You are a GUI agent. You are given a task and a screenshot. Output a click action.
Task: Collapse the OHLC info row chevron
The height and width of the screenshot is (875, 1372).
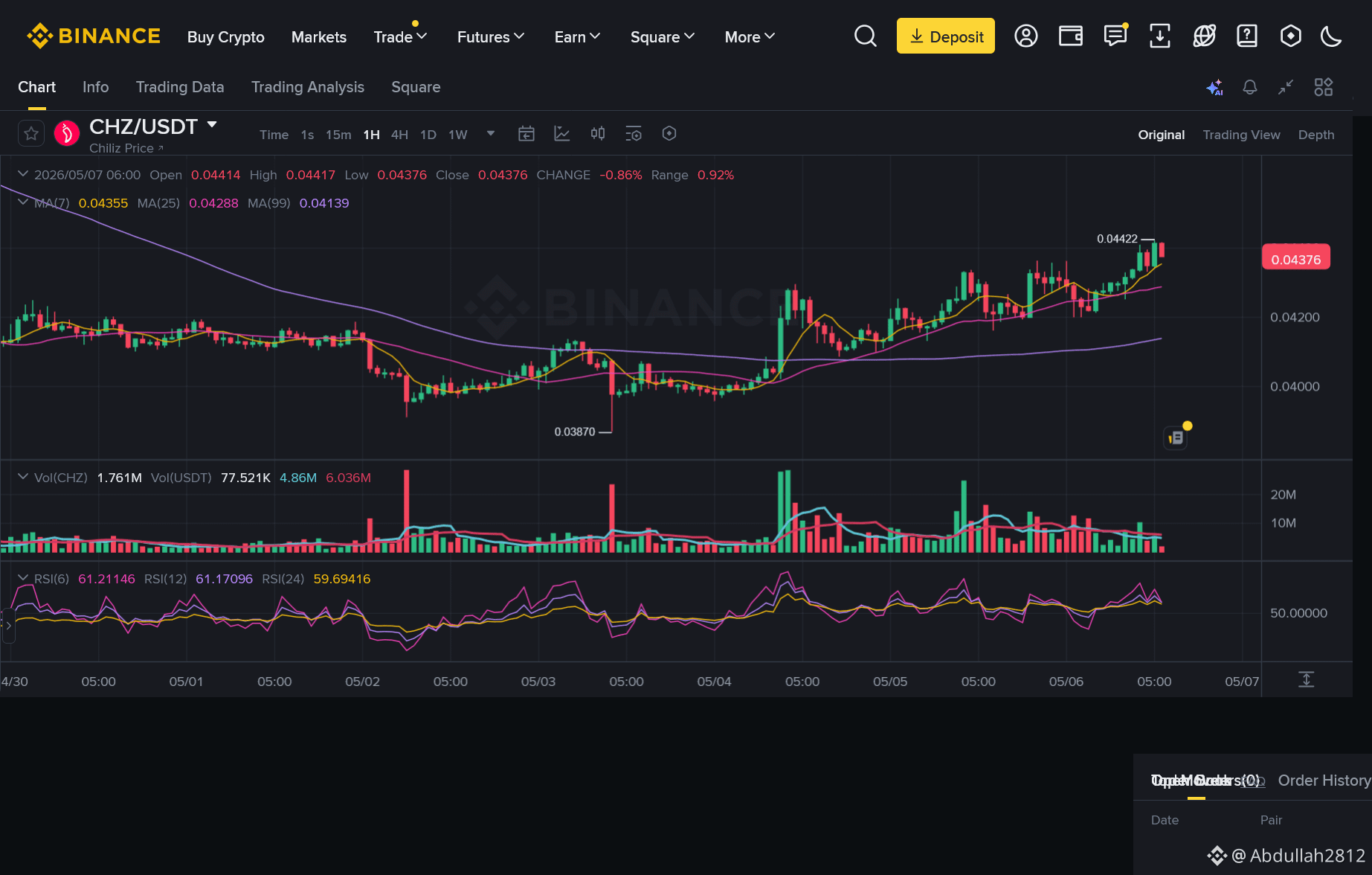point(23,174)
